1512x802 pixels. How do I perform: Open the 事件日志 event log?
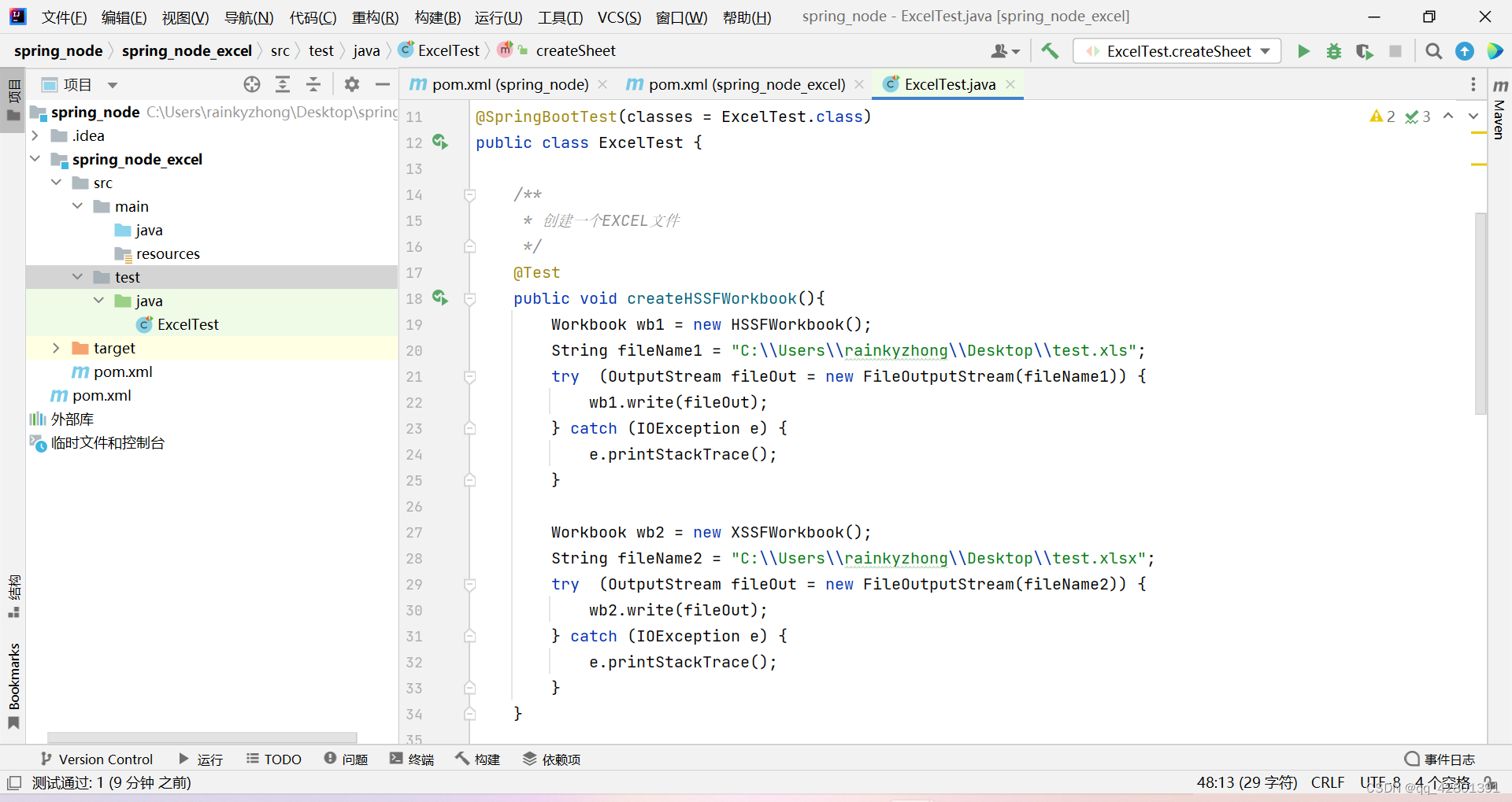tap(1449, 759)
